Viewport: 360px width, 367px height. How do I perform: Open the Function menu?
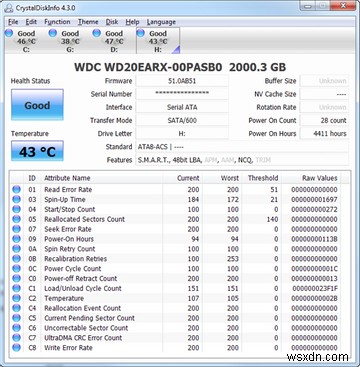point(57,22)
